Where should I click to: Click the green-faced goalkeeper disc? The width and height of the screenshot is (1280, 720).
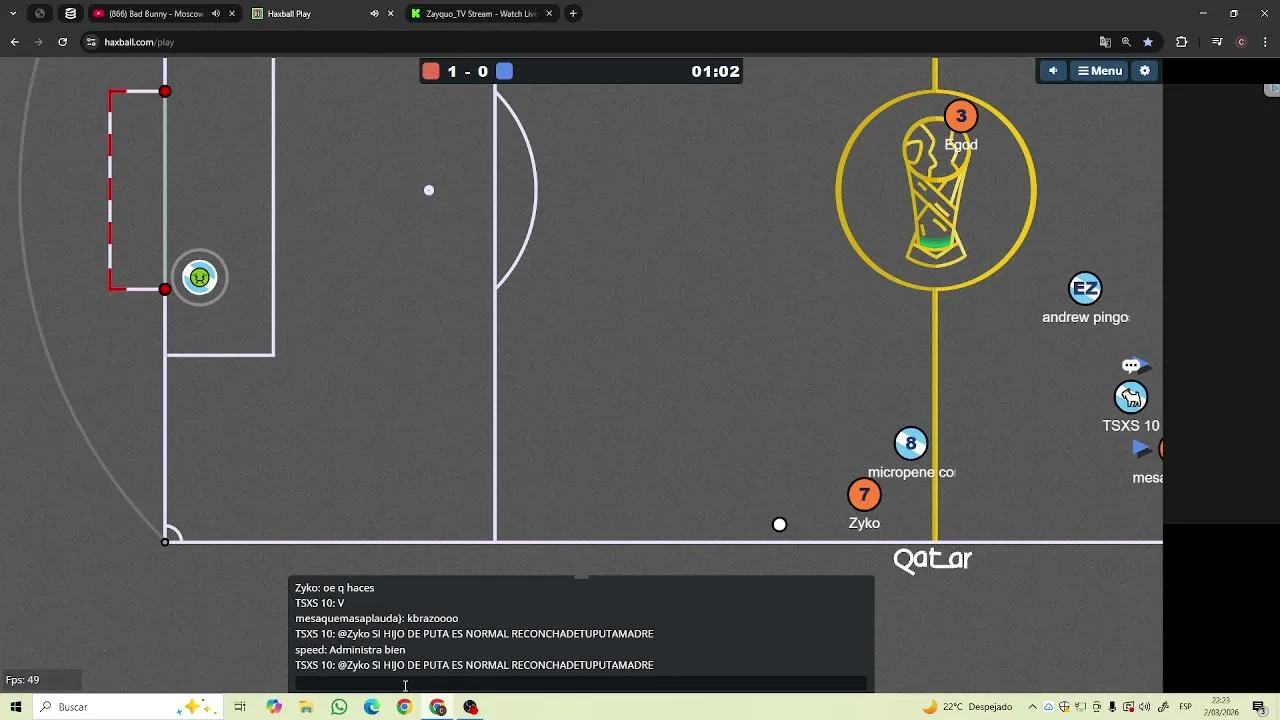(x=200, y=277)
